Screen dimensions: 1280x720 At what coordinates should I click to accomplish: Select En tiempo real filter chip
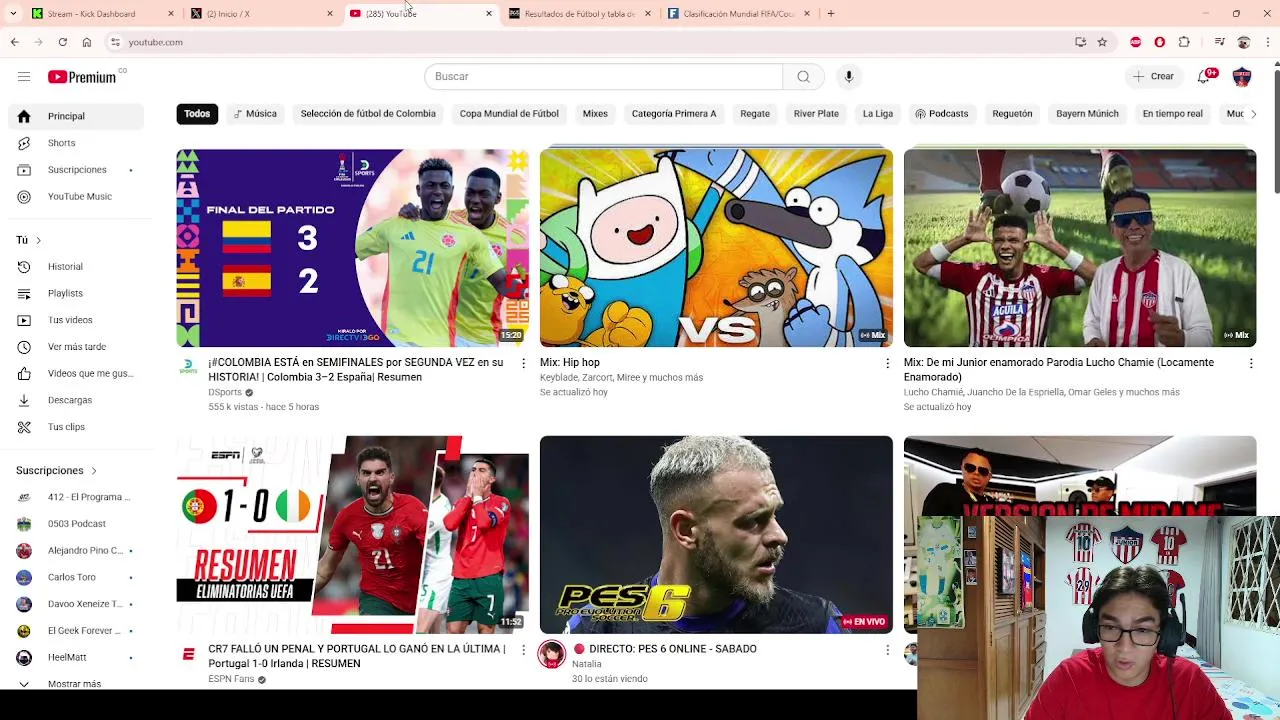point(1172,114)
